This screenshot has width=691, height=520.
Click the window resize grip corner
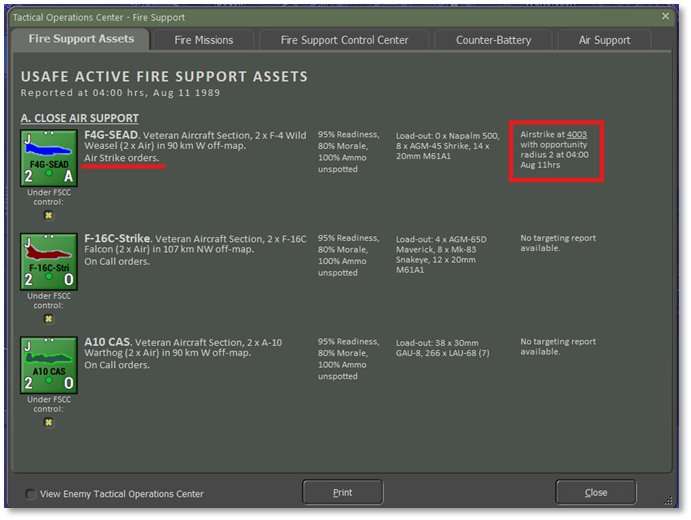coord(666,500)
